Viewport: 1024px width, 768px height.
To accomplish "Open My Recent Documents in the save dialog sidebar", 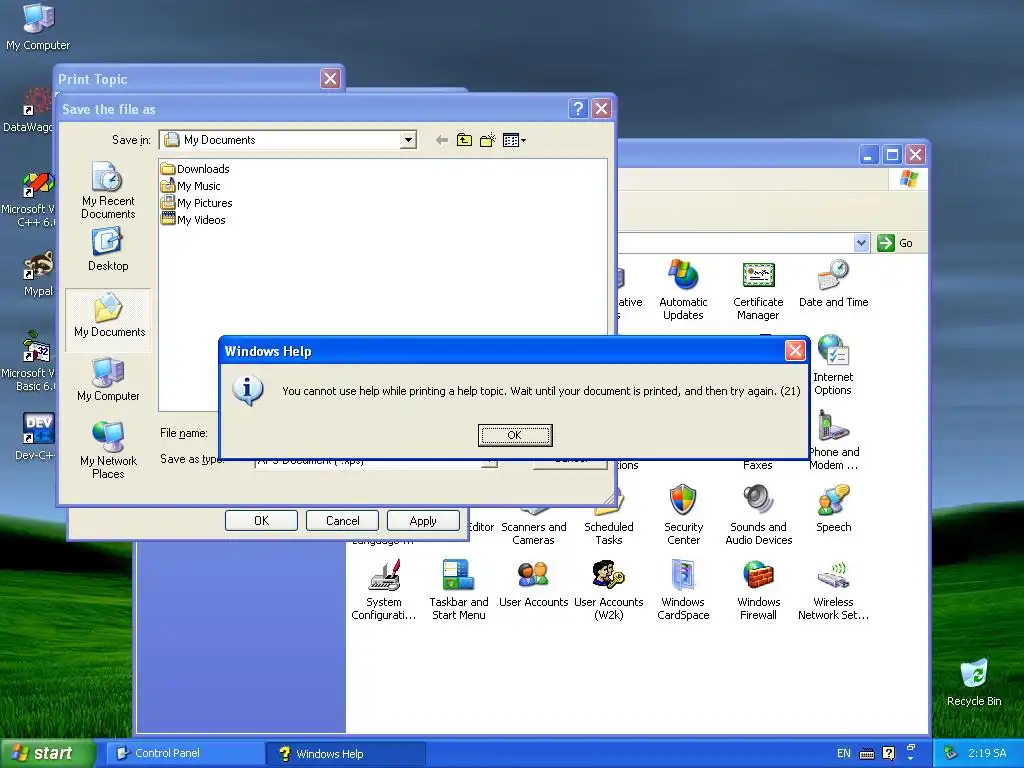I will [108, 190].
